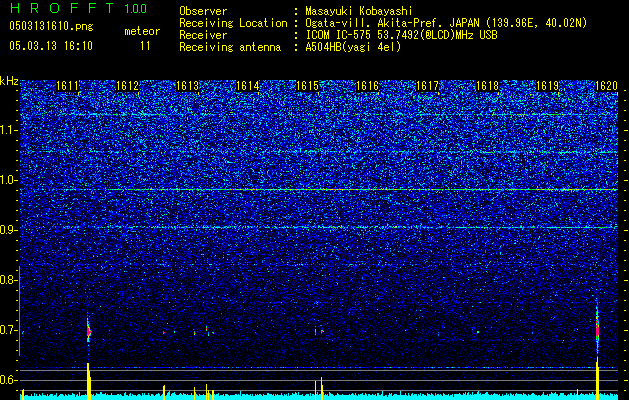Click the tall yellow spike after 1611
This screenshot has height=400, width=629.
(x=89, y=381)
